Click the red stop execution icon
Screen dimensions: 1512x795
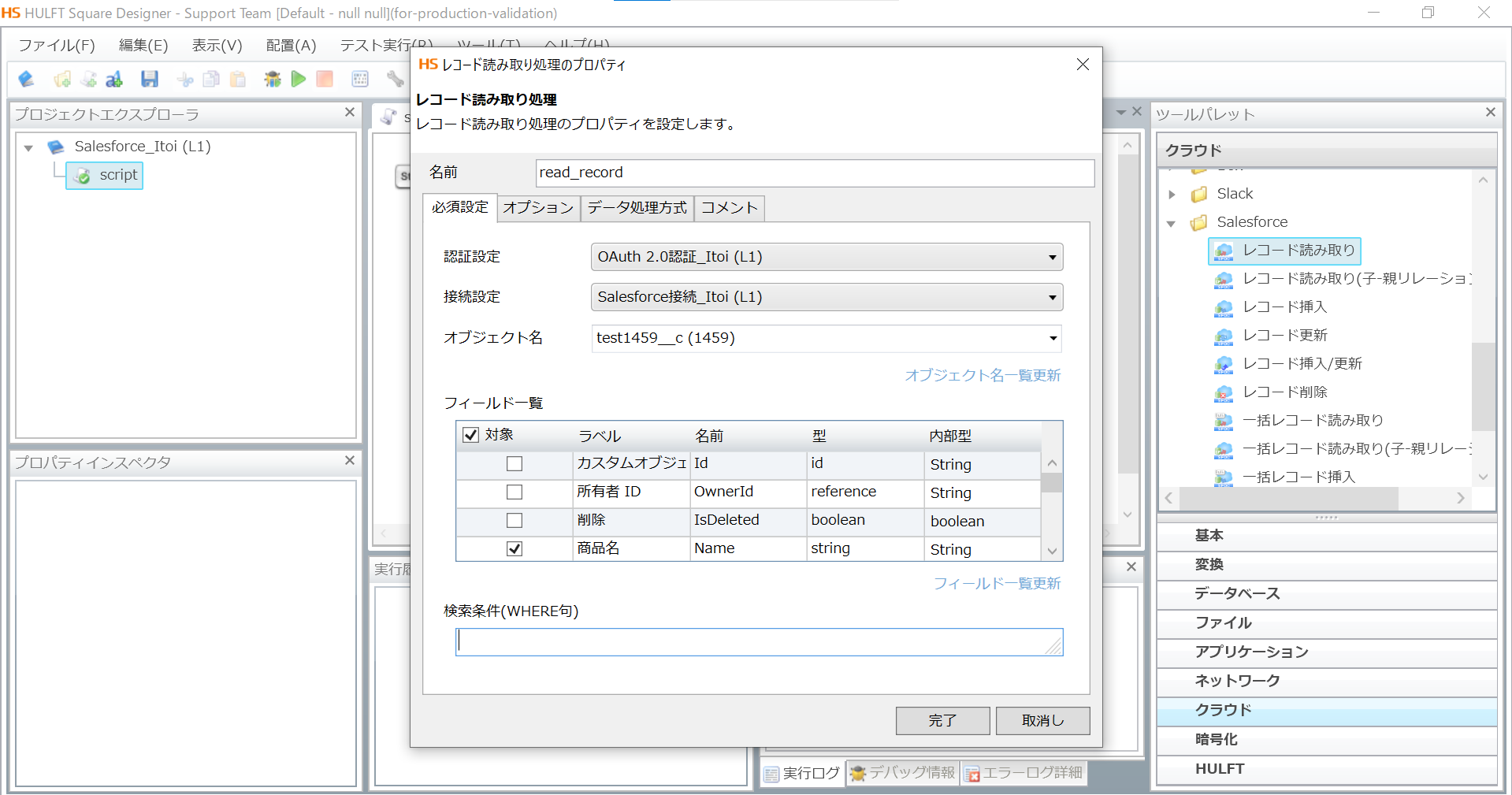point(325,79)
